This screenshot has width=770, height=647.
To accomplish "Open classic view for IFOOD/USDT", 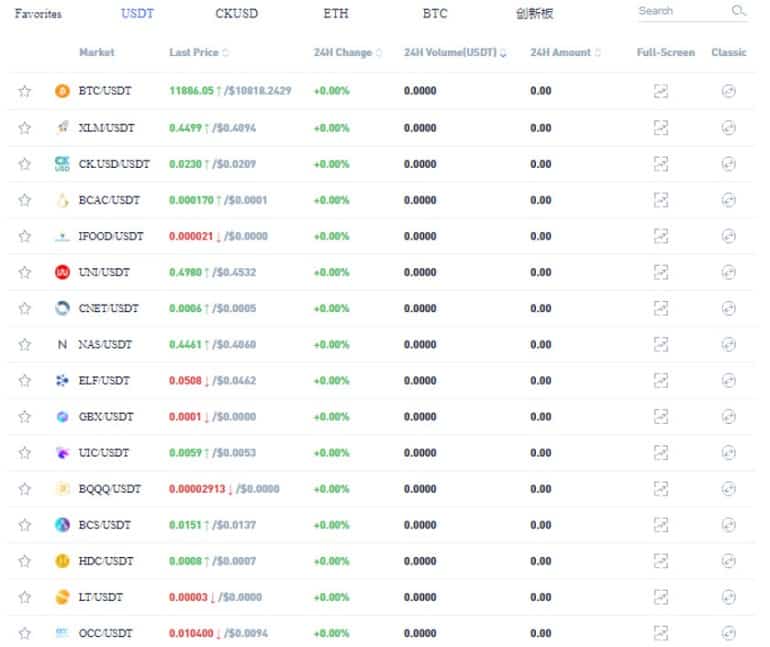I will (x=728, y=236).
